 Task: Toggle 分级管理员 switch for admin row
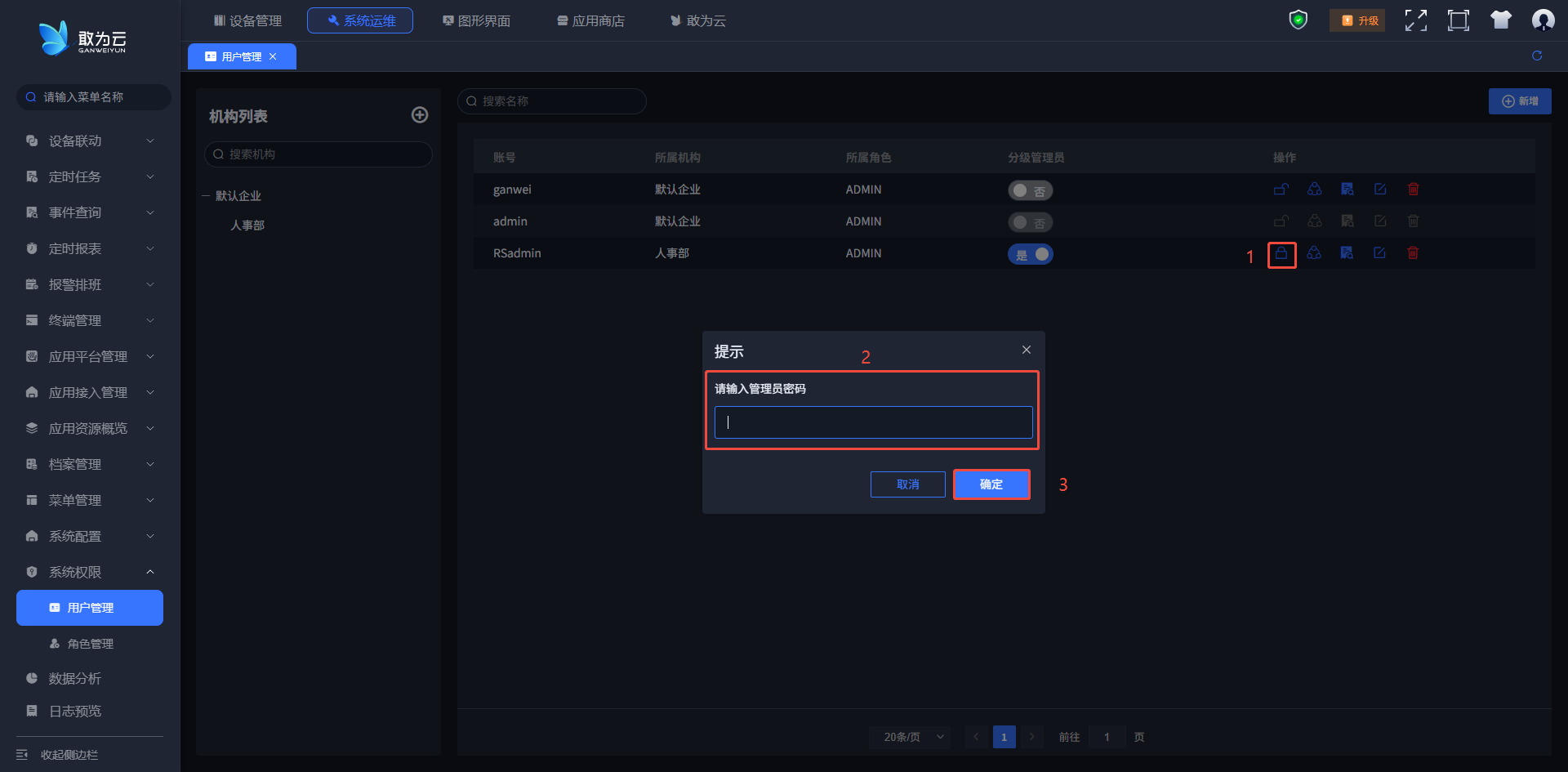(1030, 222)
